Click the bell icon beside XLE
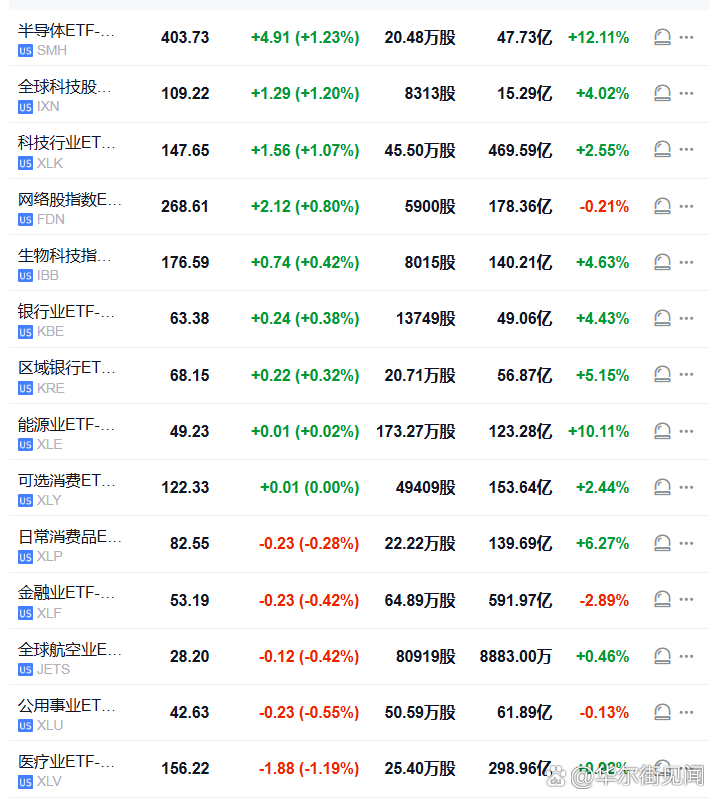 coord(661,431)
